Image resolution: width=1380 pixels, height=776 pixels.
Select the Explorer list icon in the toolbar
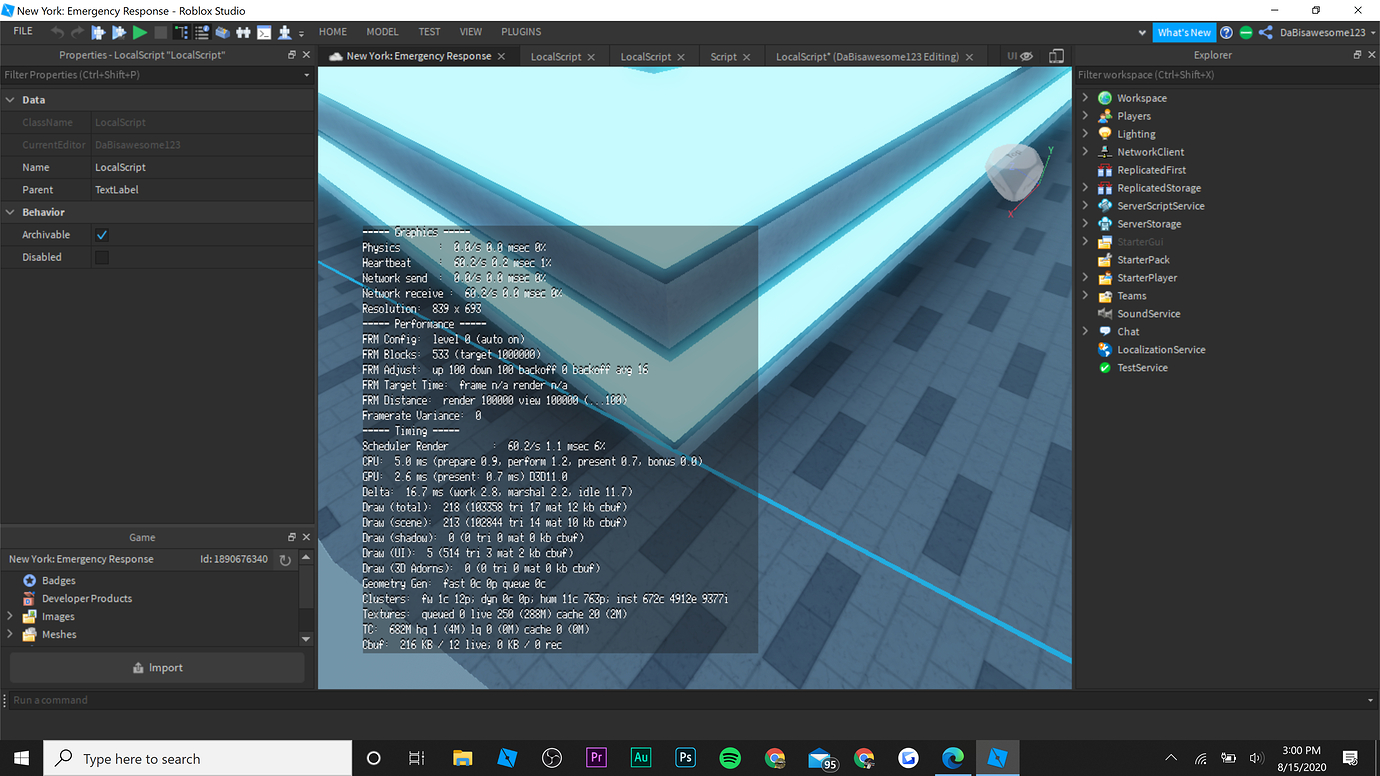coord(181,32)
